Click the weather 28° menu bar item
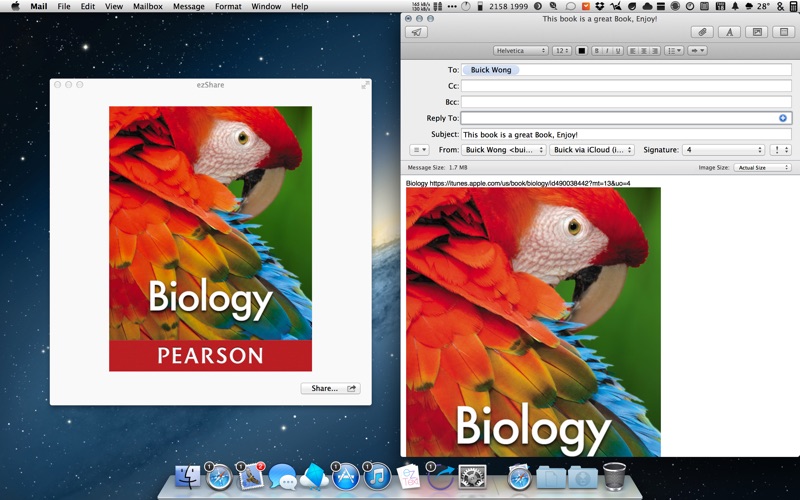Screen dimensions: 800x500 tap(758, 6)
